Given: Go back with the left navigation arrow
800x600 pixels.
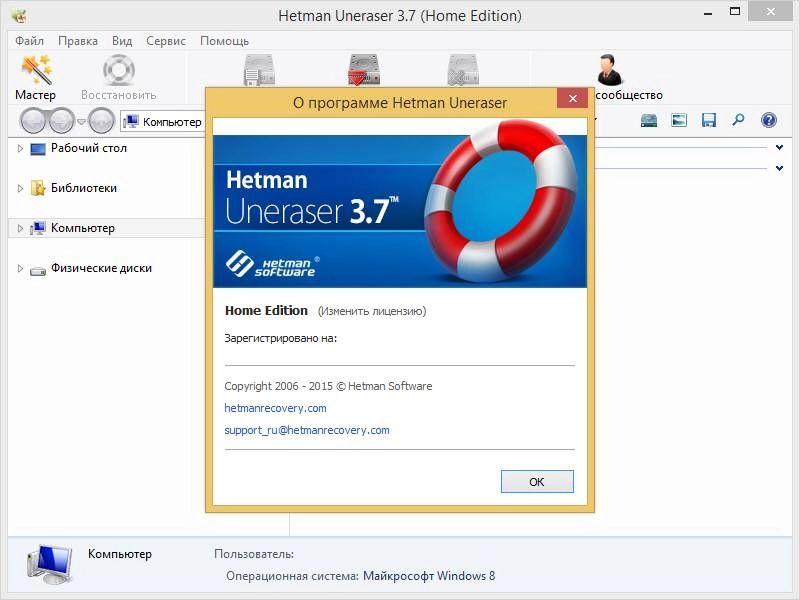Looking at the screenshot, I should (33, 121).
